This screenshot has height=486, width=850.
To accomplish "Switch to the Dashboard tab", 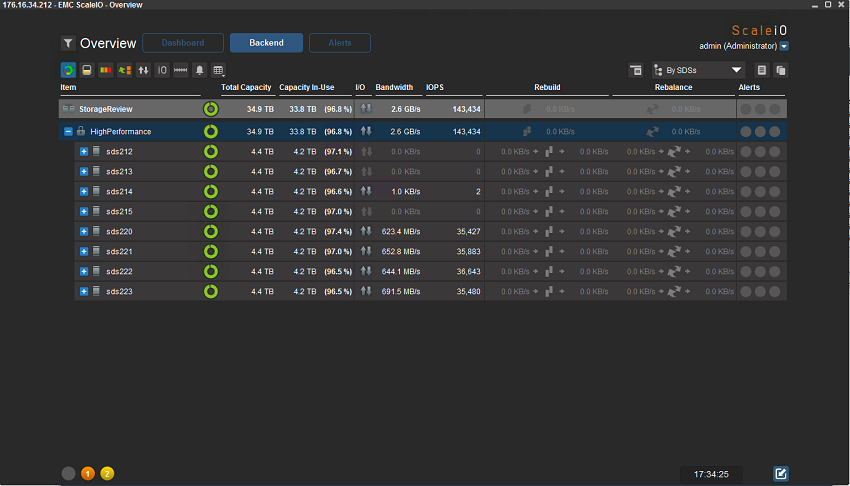I will pyautogui.click(x=183, y=43).
